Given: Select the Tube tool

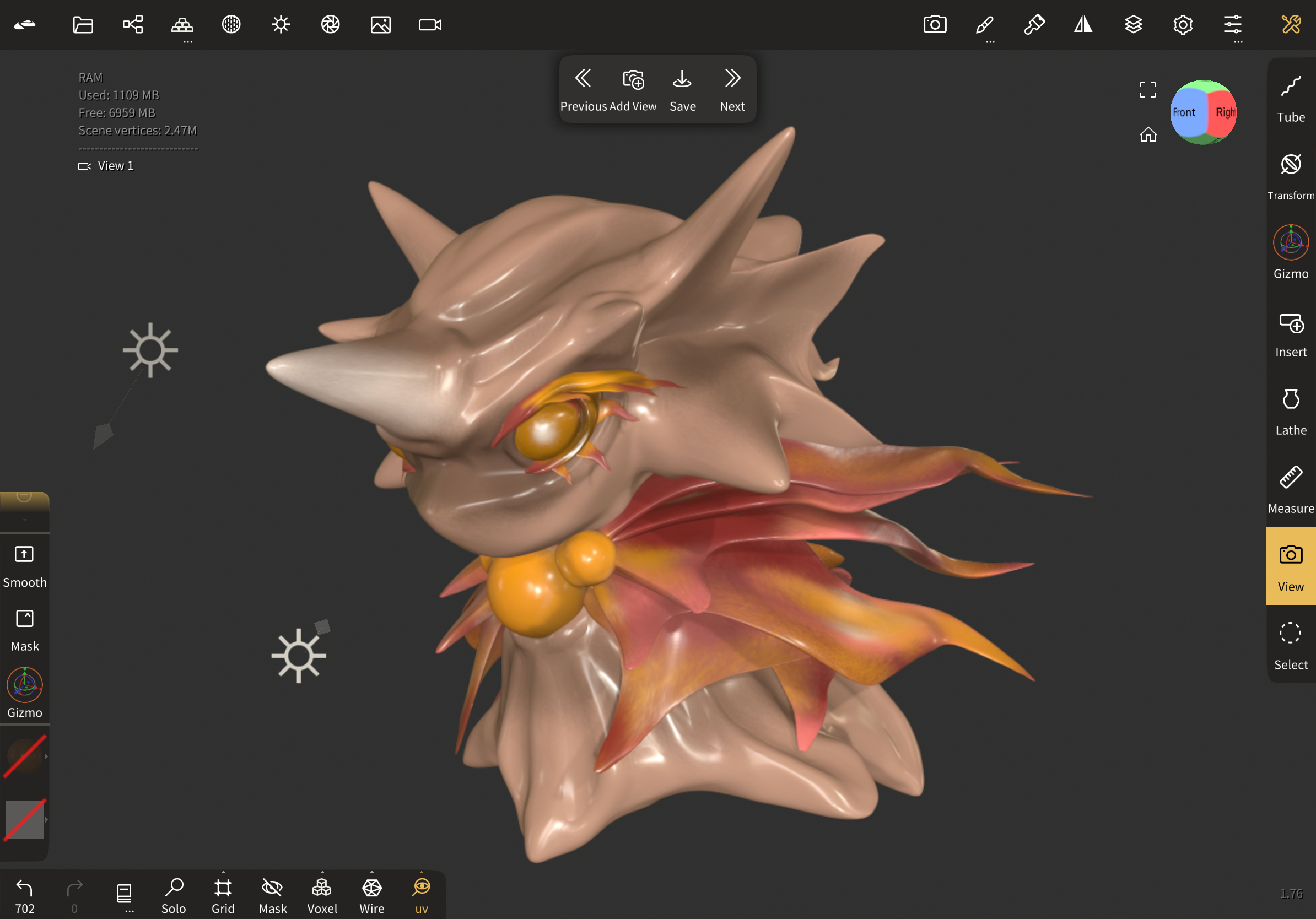Looking at the screenshot, I should coord(1291,99).
